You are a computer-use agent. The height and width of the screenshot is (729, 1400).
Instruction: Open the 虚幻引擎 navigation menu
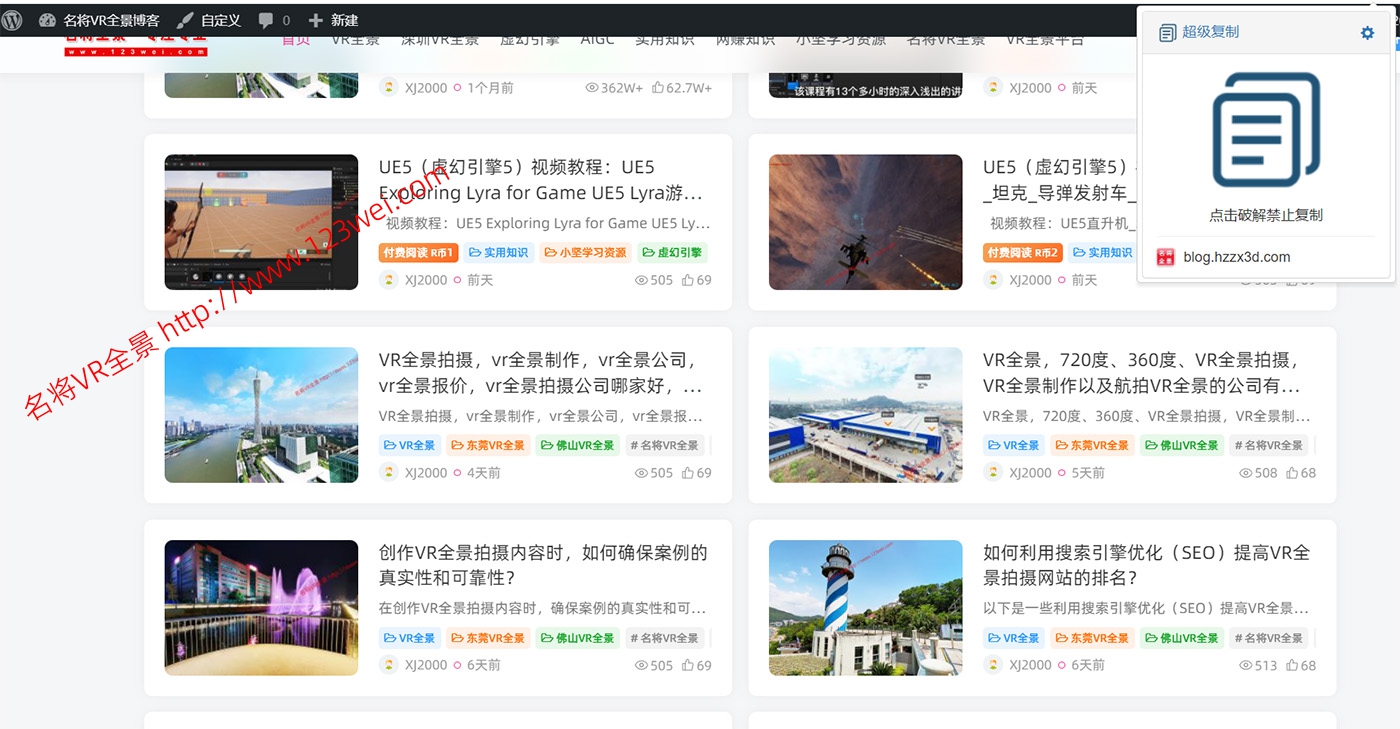(529, 38)
